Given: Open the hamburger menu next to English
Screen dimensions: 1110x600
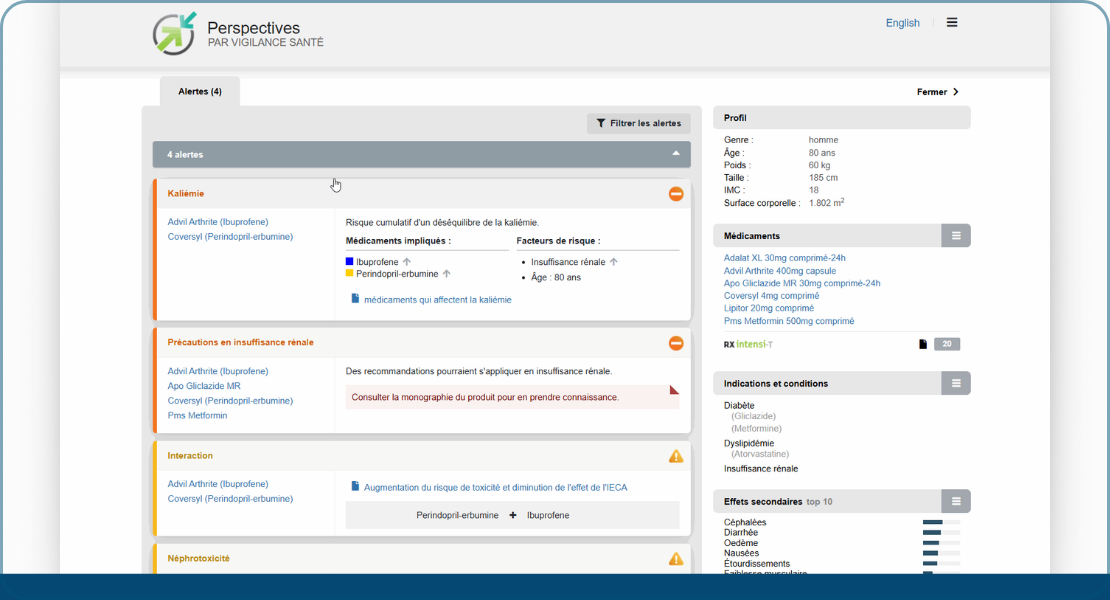Looking at the screenshot, I should (951, 22).
